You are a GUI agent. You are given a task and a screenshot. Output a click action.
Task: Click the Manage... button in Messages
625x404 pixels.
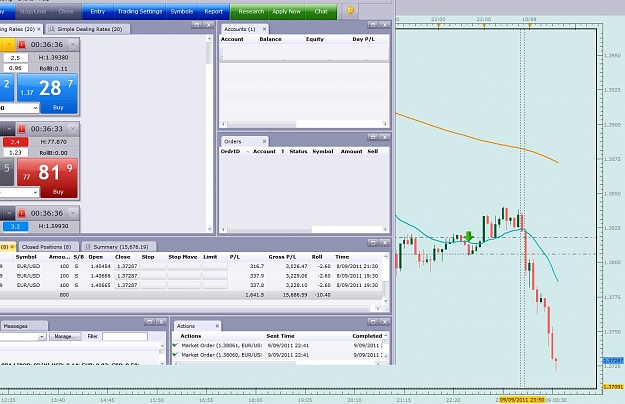click(x=65, y=337)
